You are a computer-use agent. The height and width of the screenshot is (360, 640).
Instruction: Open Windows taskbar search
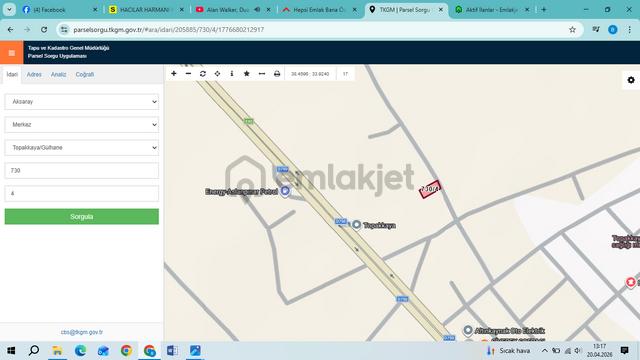coord(34,351)
